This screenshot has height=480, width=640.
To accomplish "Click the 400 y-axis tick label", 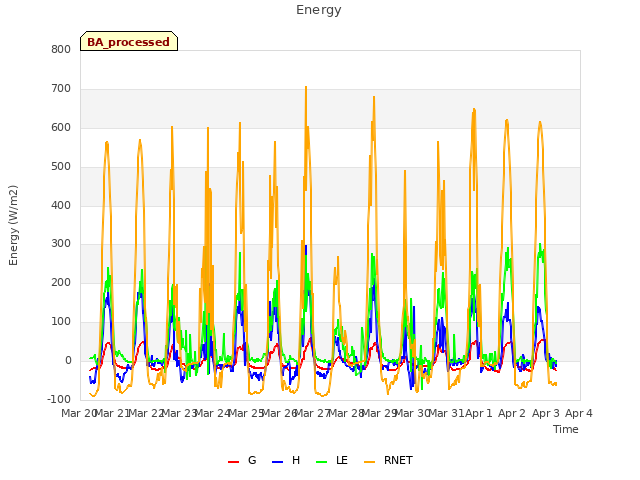I will [61, 205].
